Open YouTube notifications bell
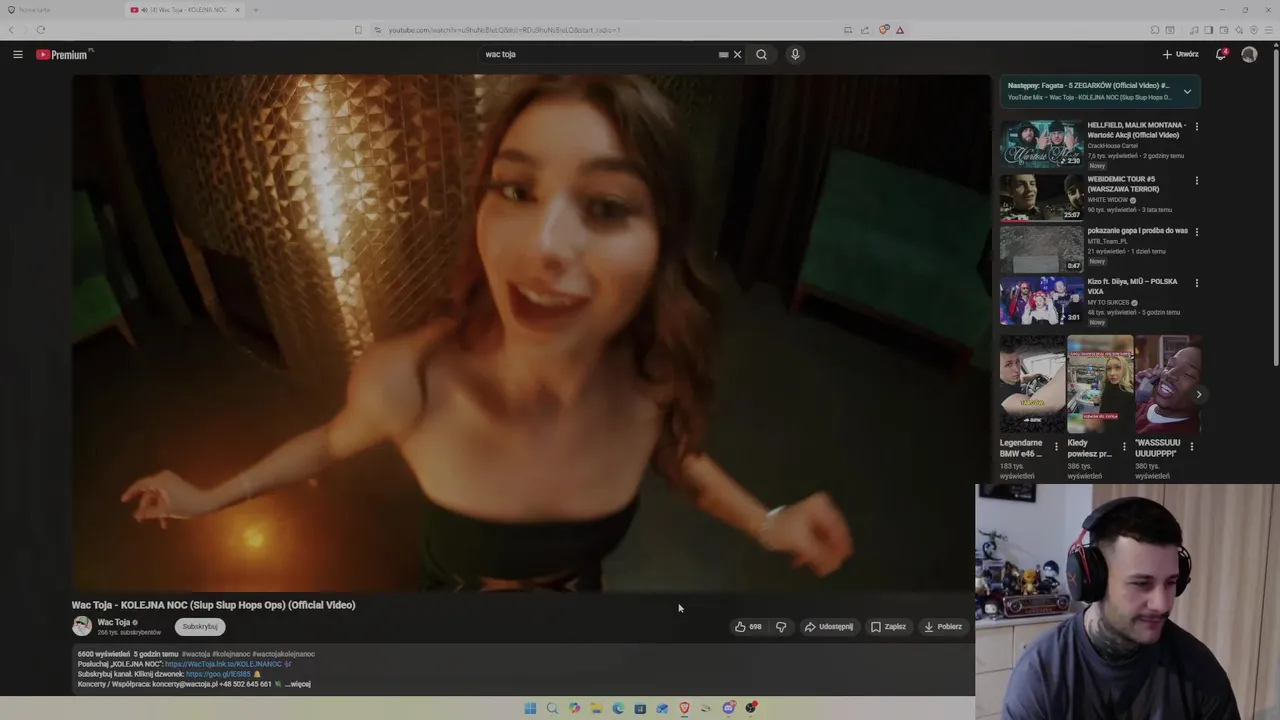The image size is (1280, 720). pyautogui.click(x=1221, y=54)
